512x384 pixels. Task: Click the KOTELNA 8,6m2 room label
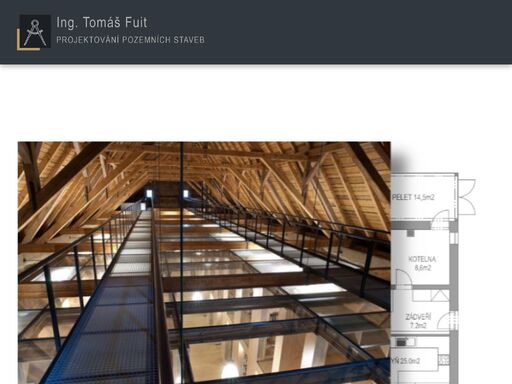coord(422,263)
